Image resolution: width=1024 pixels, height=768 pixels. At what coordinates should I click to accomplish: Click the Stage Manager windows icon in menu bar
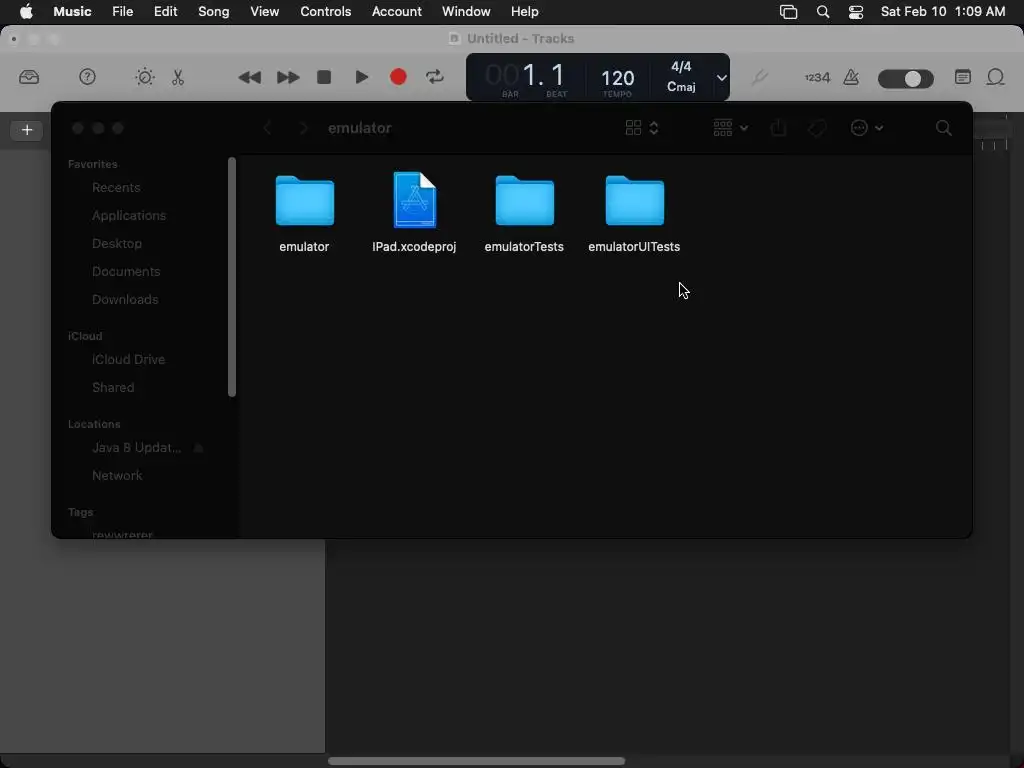point(788,12)
